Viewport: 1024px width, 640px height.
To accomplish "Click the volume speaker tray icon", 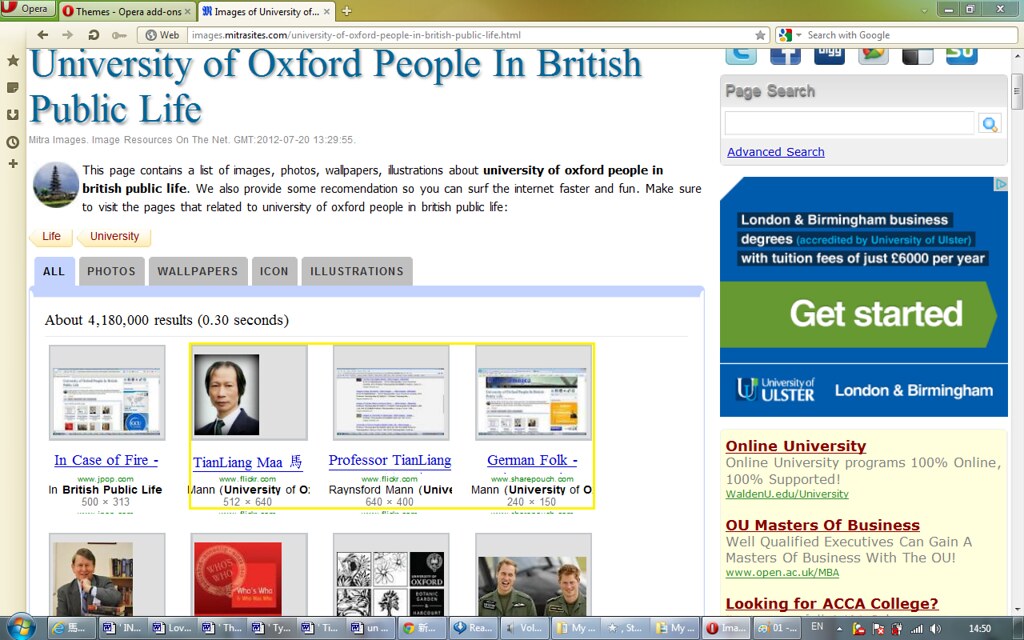I will 935,628.
